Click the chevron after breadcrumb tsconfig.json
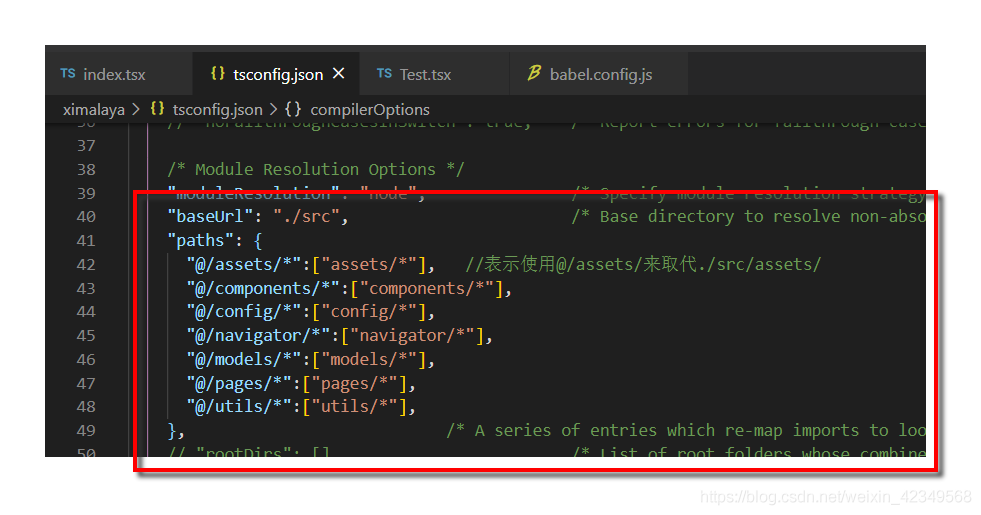The image size is (981, 515). (273, 110)
